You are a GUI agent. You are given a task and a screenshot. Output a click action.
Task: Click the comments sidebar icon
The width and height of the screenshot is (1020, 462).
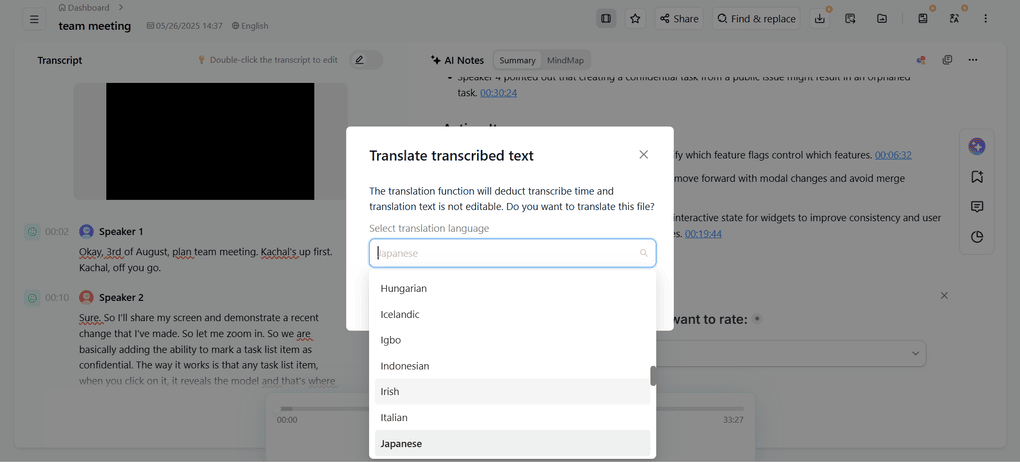coord(976,206)
